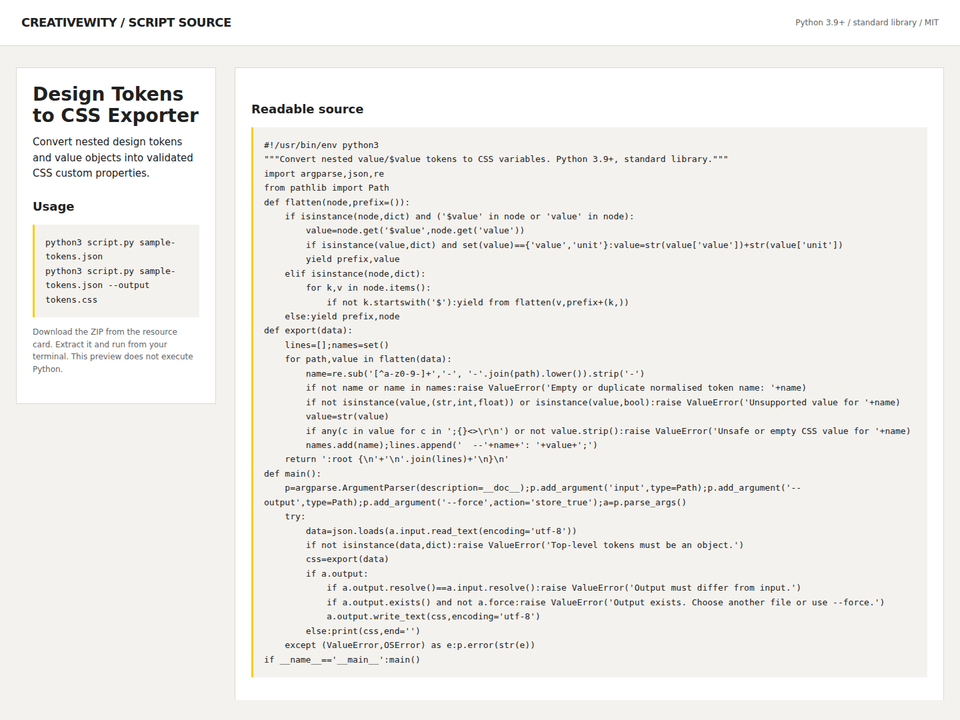Click the 'import argparse,json,re' line

[324, 174]
